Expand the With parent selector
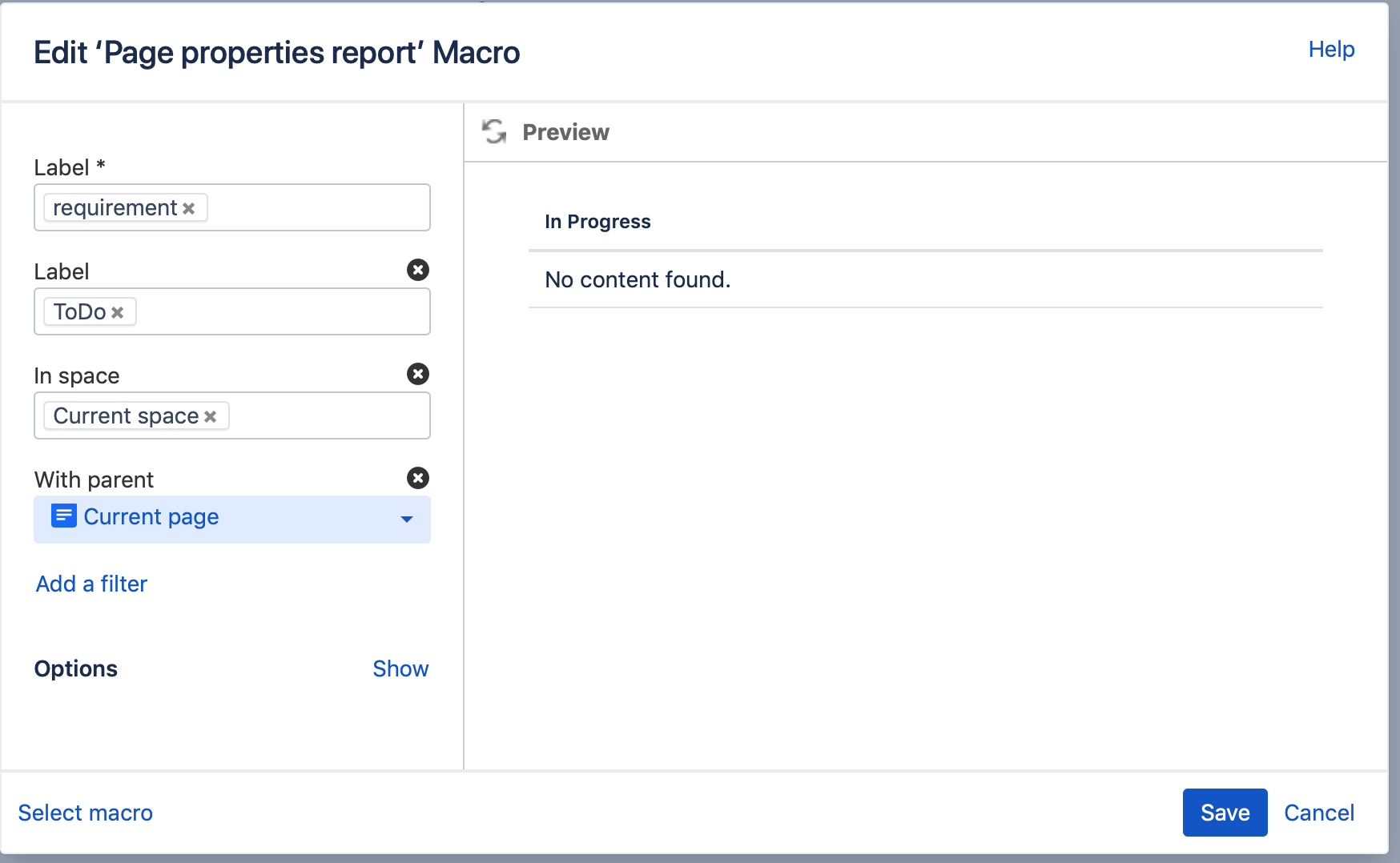 point(407,520)
